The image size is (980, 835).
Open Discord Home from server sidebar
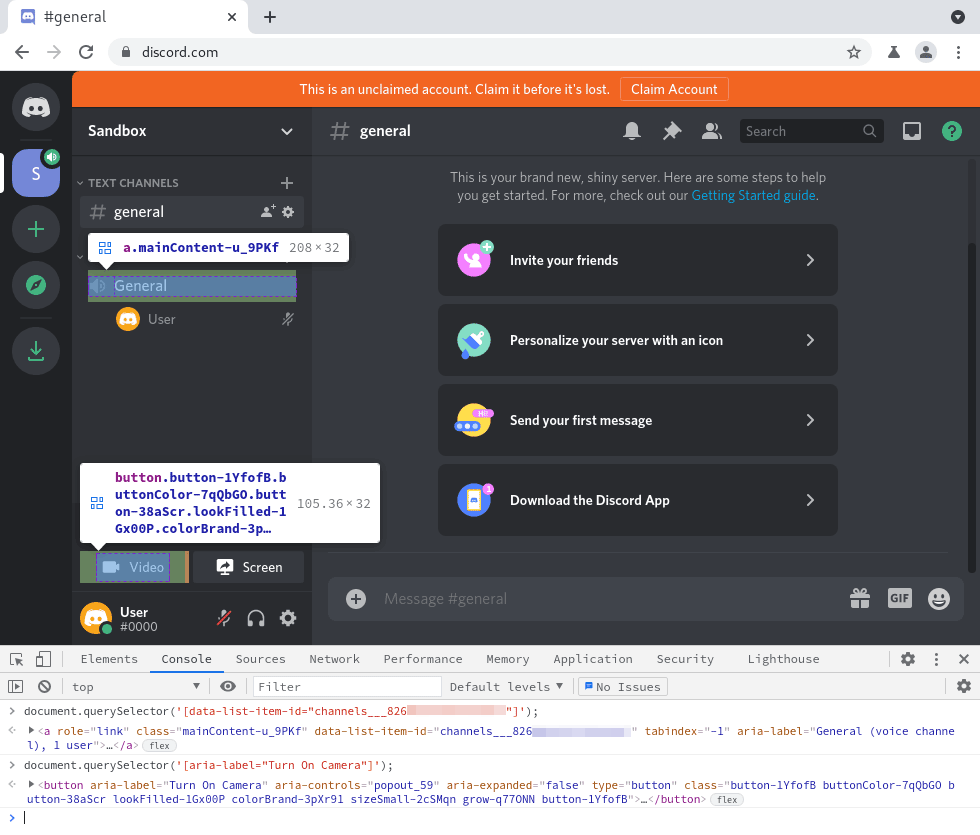[x=36, y=107]
